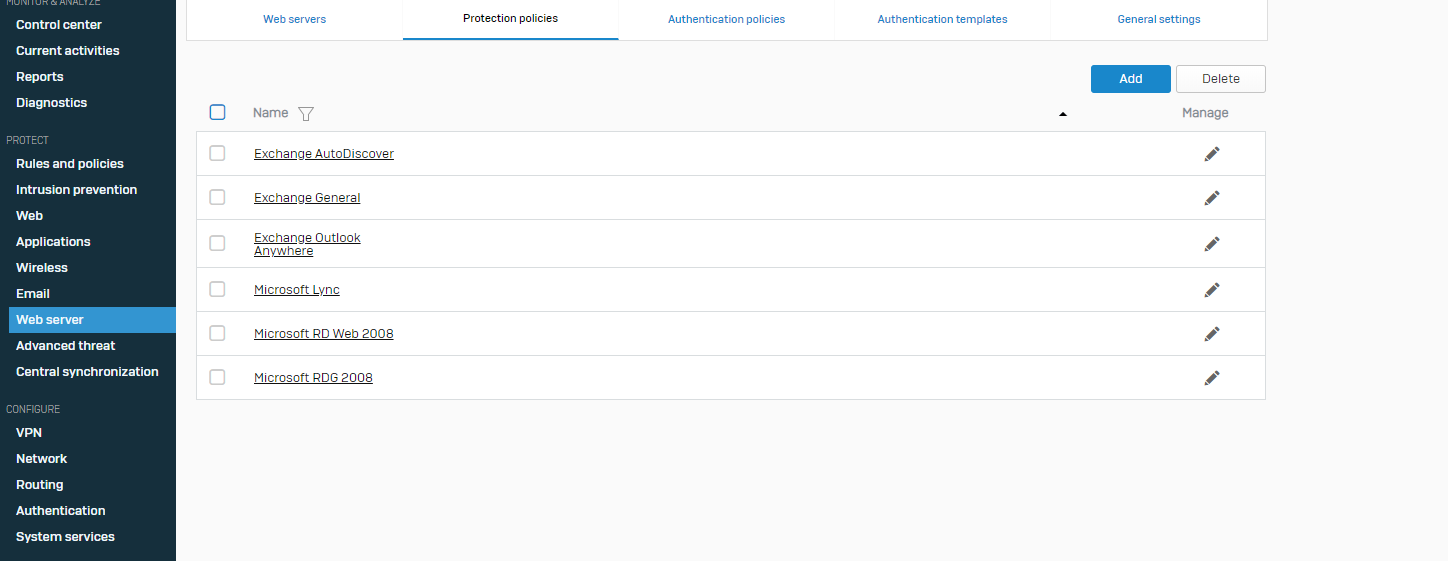This screenshot has width=1448, height=561.
Task: Select Diagnostics in the sidebar
Action: pyautogui.click(x=51, y=102)
